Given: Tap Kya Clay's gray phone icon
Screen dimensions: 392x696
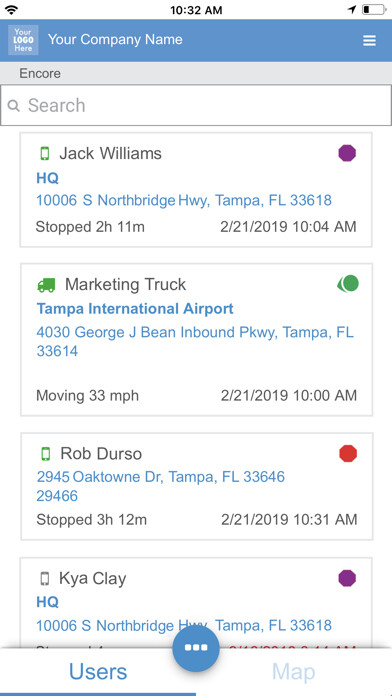Looking at the screenshot, I should tap(44, 578).
